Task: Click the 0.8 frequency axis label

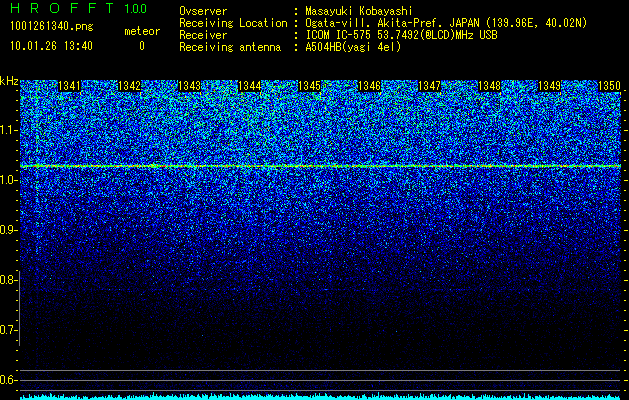Action: point(9,280)
